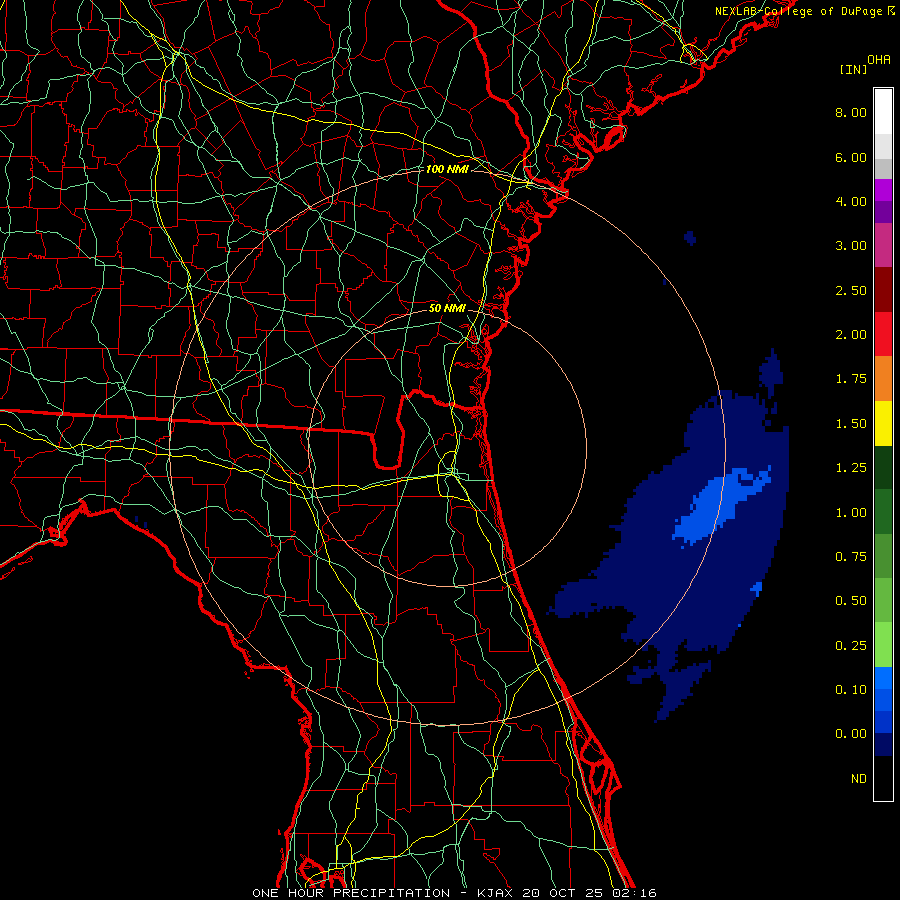Viewport: 900px width, 900px height.
Task: Select the 0.75 legend value
Action: point(851,557)
